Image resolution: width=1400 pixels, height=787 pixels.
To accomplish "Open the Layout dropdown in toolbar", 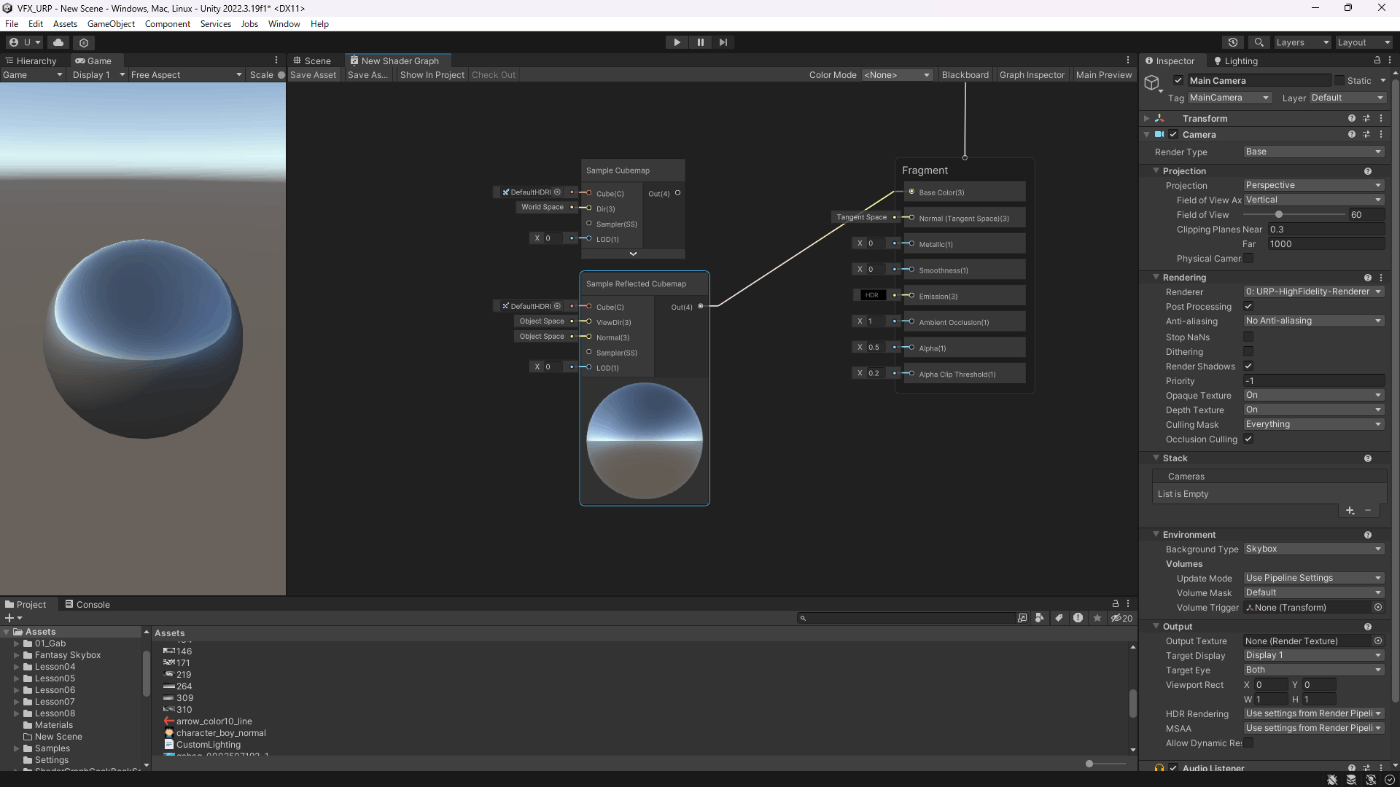I will click(x=1363, y=42).
